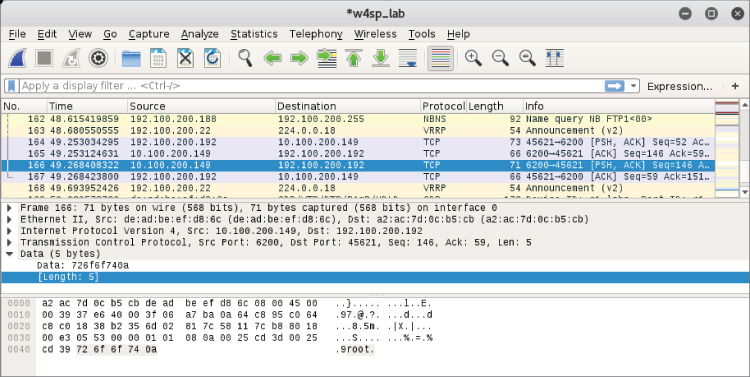Viewport: 750px width, 377px height.
Task: Open a capture file
Action: click(131, 58)
